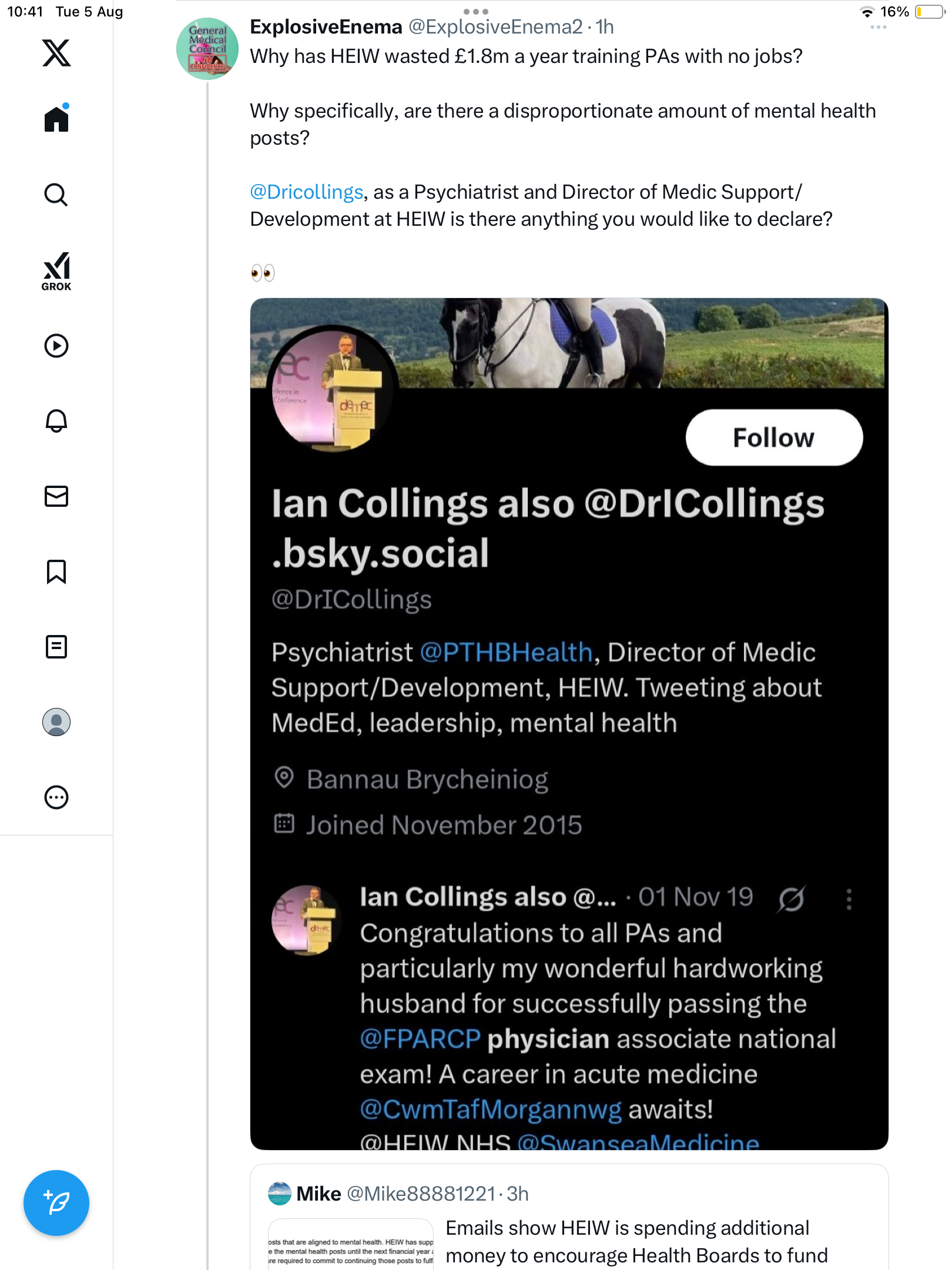
Task: Open the X logo home icon
Action: point(56,53)
